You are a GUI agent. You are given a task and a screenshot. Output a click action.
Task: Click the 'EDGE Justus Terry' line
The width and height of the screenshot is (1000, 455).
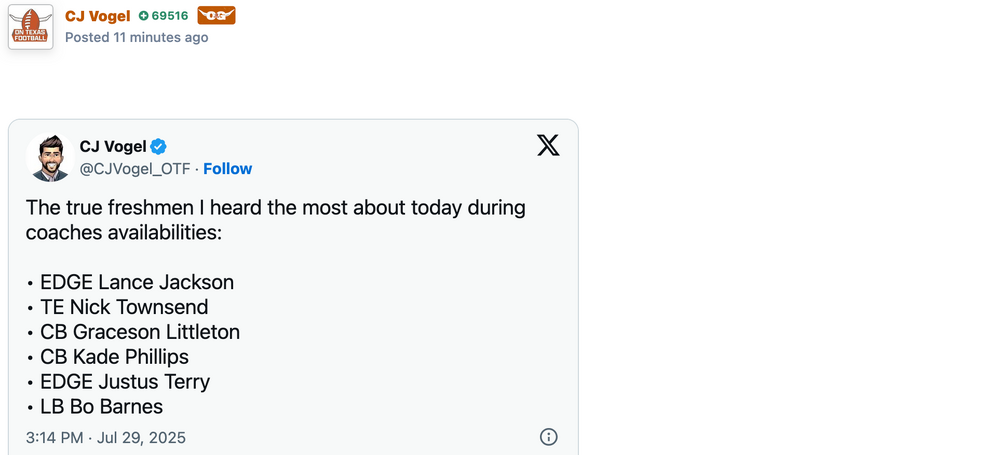(x=124, y=382)
